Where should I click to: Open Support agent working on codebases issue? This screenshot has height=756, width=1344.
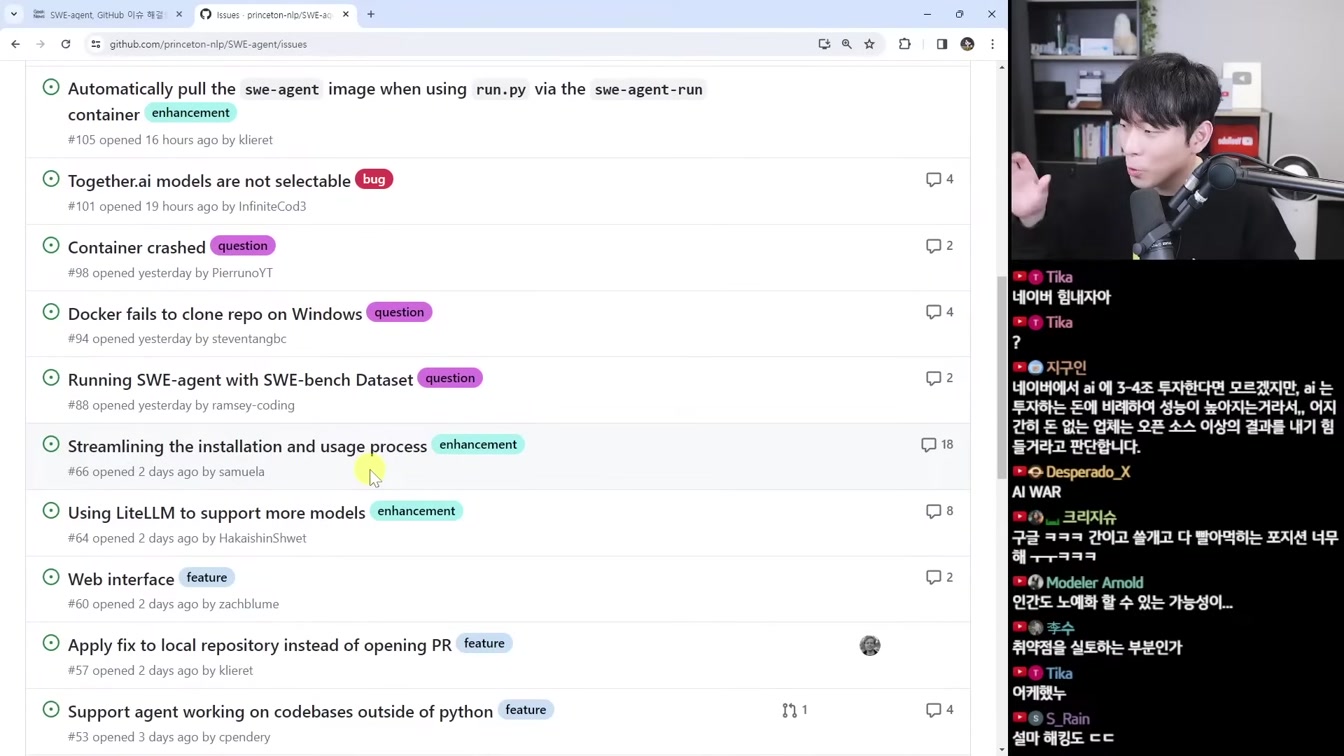(280, 712)
